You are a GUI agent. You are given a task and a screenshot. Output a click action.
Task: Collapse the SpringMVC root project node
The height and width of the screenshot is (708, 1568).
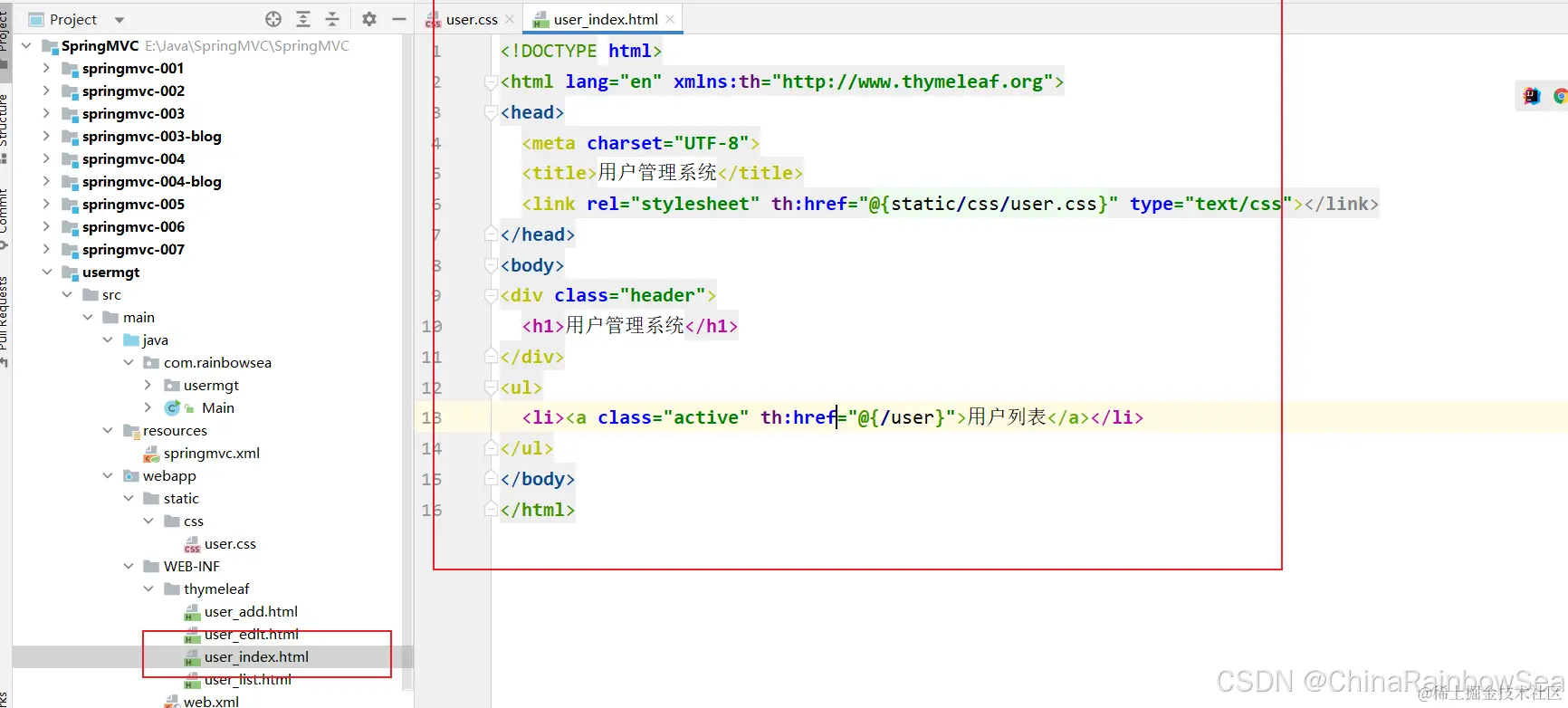coord(26,45)
